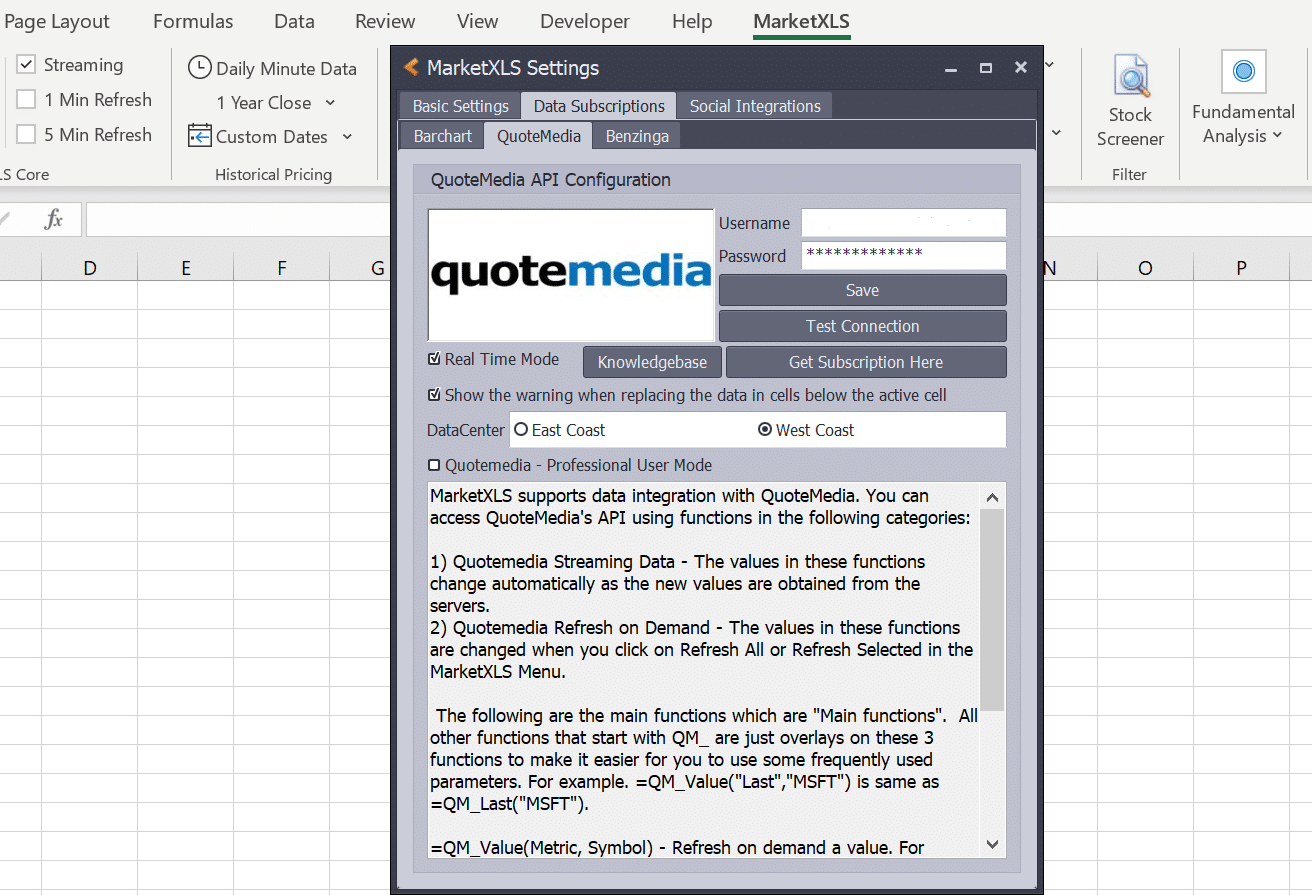1312x895 pixels.
Task: Expand the 1 Year Close dropdown
Action: coord(330,103)
